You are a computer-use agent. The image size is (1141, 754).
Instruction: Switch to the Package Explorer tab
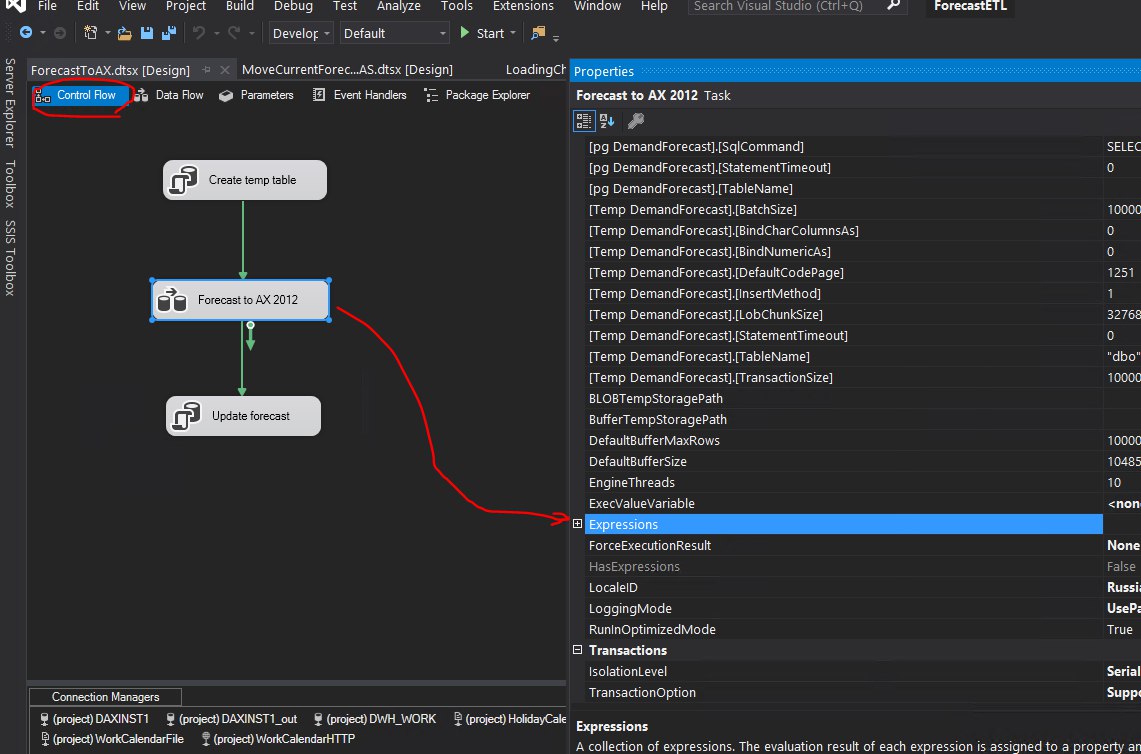tap(477, 95)
